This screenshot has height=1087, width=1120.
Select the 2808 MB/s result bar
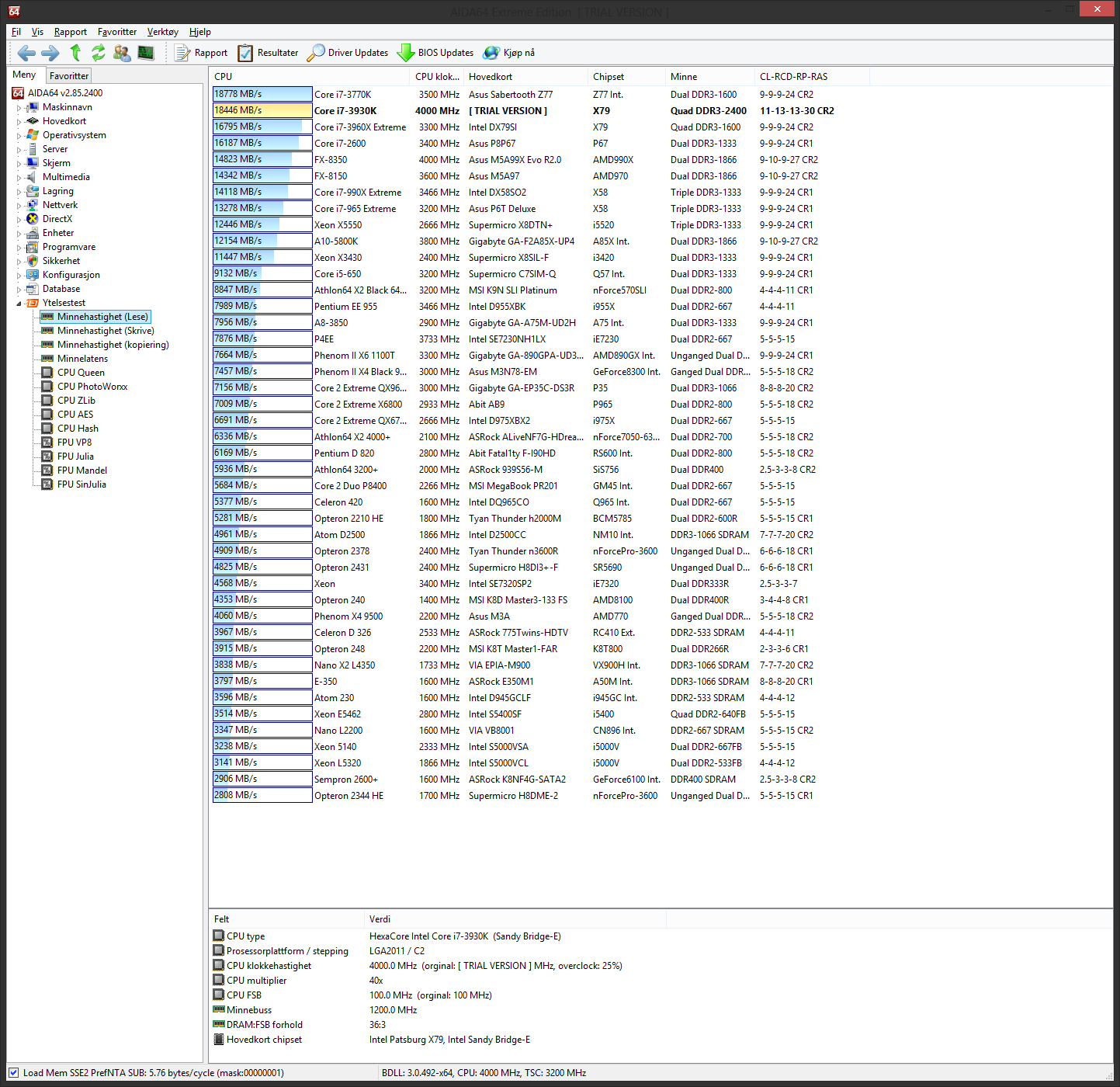pyautogui.click(x=262, y=795)
